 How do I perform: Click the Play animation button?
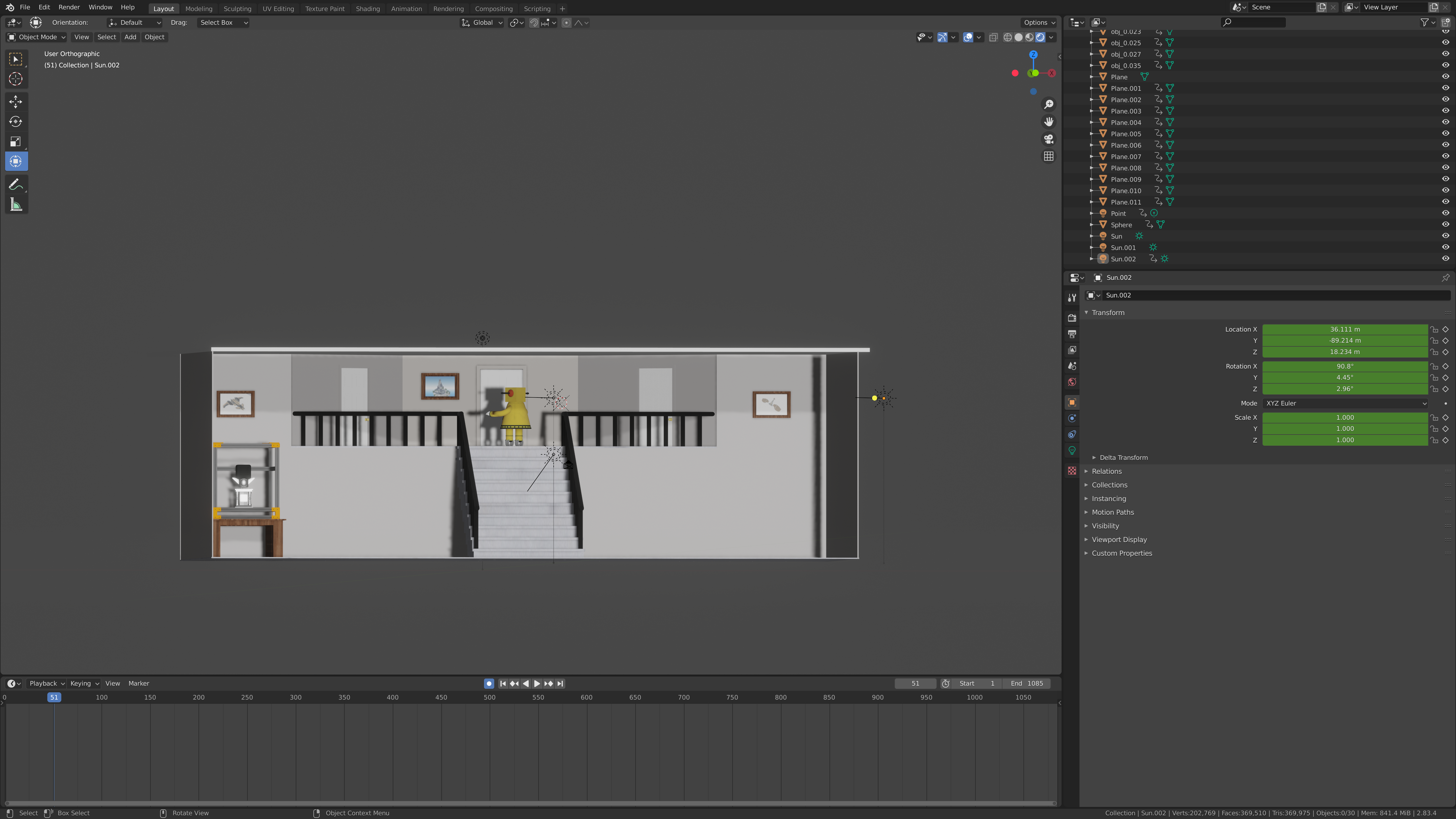[536, 683]
